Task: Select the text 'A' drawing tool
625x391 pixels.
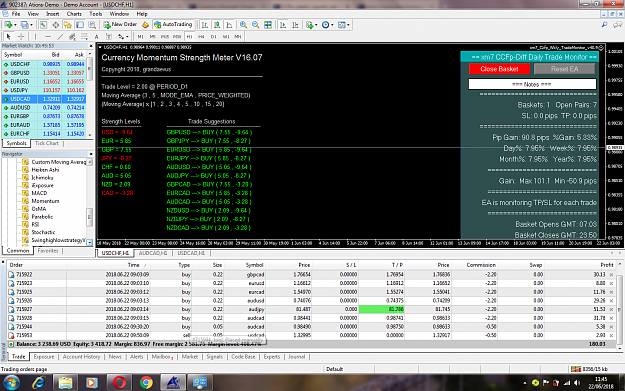Action: (96, 36)
